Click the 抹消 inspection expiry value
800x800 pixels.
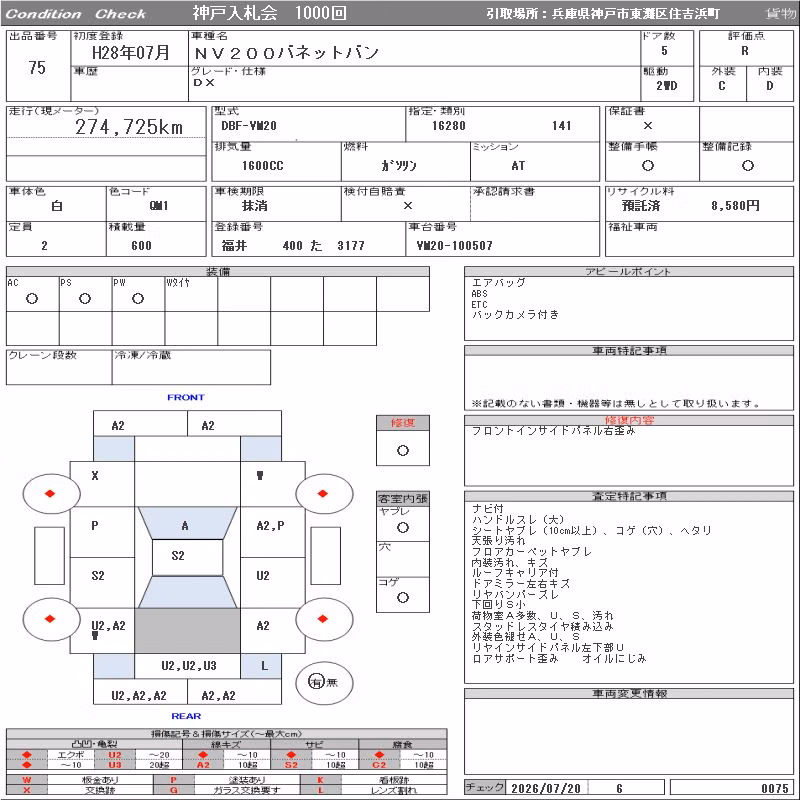coord(255,206)
